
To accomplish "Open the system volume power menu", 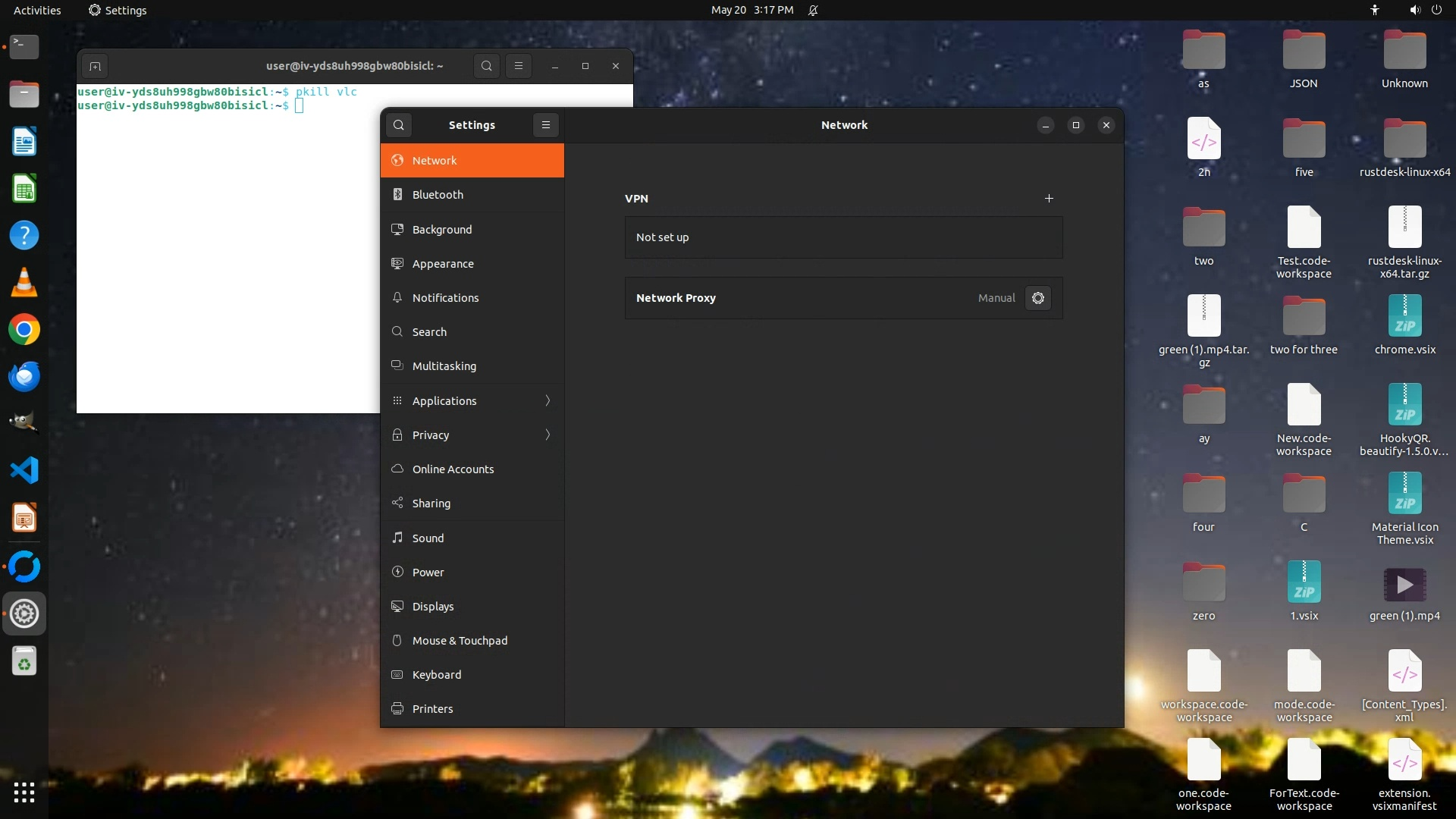I will (1425, 11).
